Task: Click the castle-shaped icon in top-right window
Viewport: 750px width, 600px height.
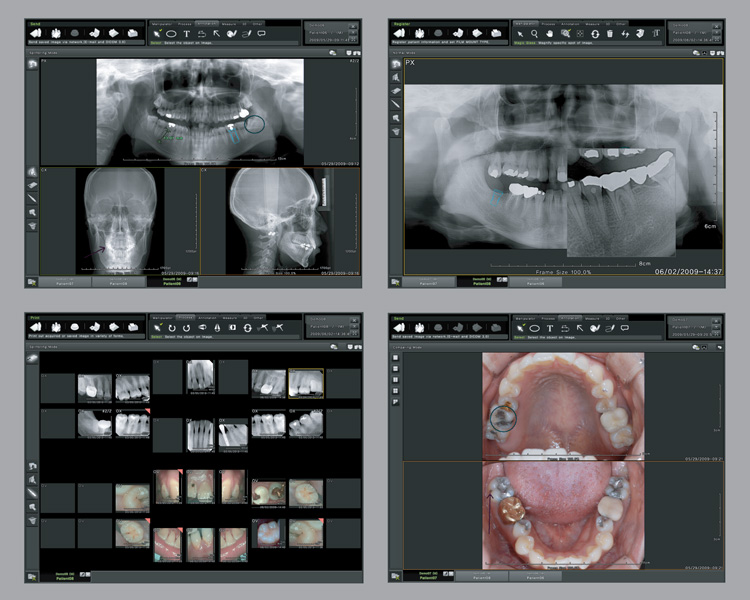Action: click(x=419, y=33)
